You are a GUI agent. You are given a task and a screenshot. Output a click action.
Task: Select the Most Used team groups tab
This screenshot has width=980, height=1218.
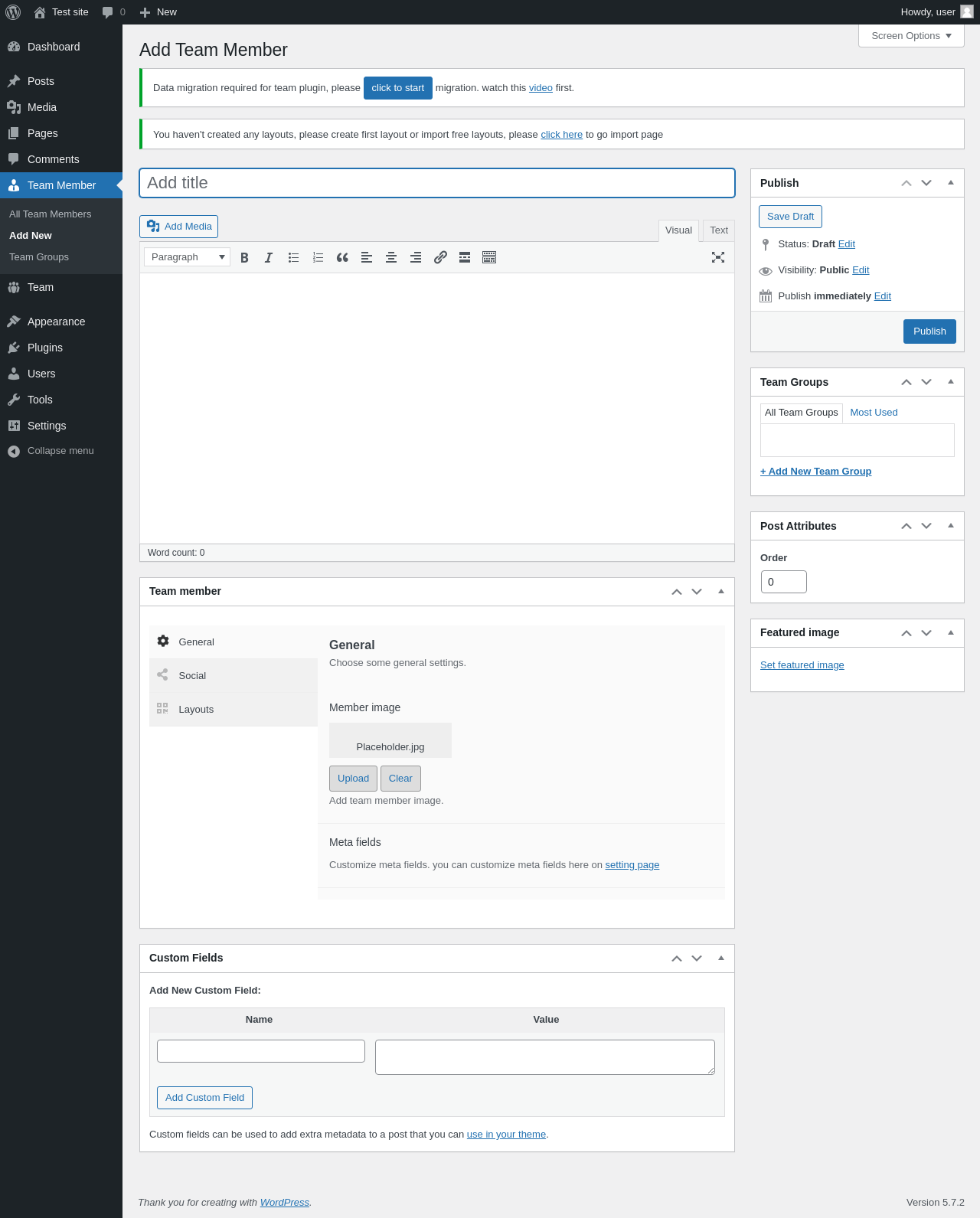874,413
